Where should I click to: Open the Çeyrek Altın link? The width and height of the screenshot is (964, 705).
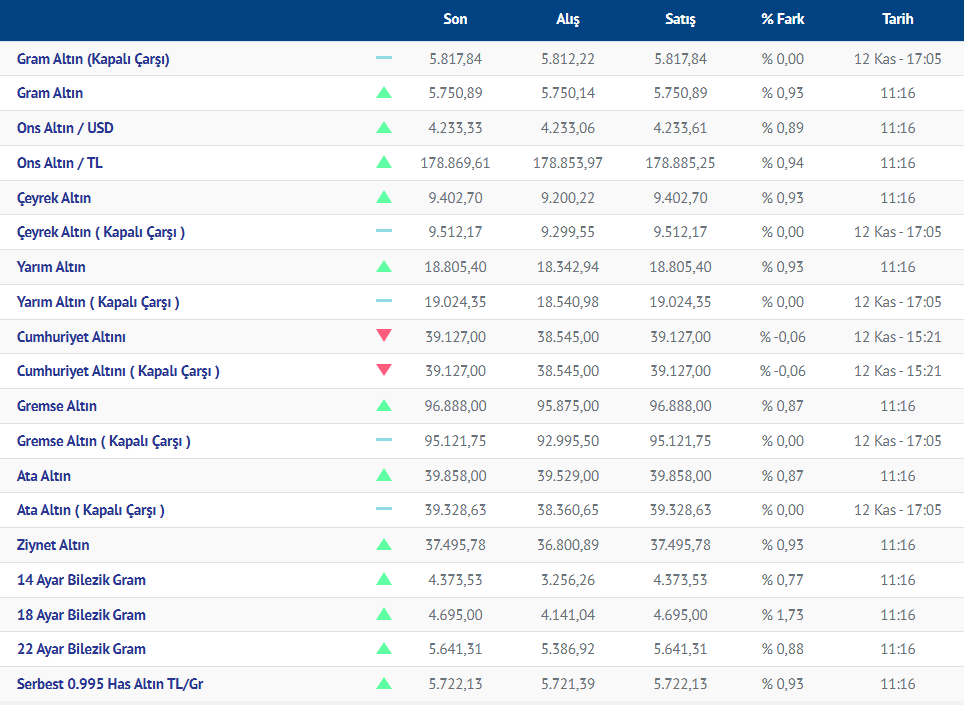(54, 198)
